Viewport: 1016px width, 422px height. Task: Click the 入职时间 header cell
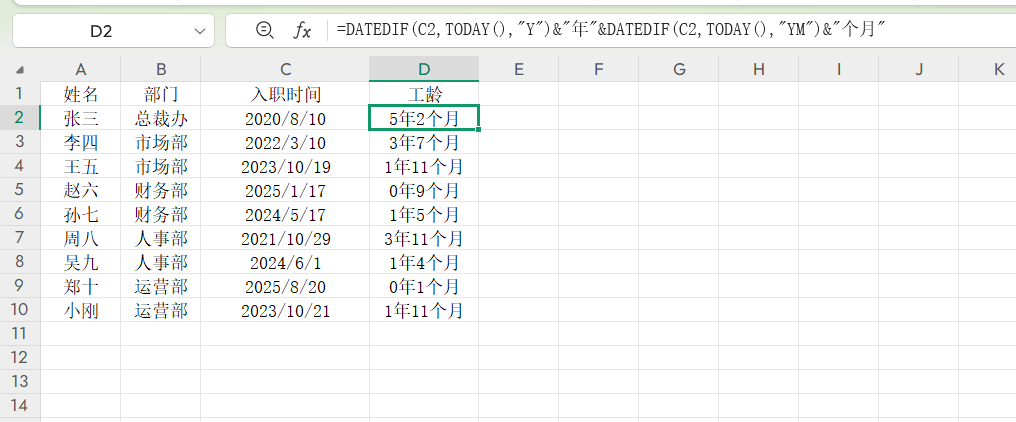(285, 94)
